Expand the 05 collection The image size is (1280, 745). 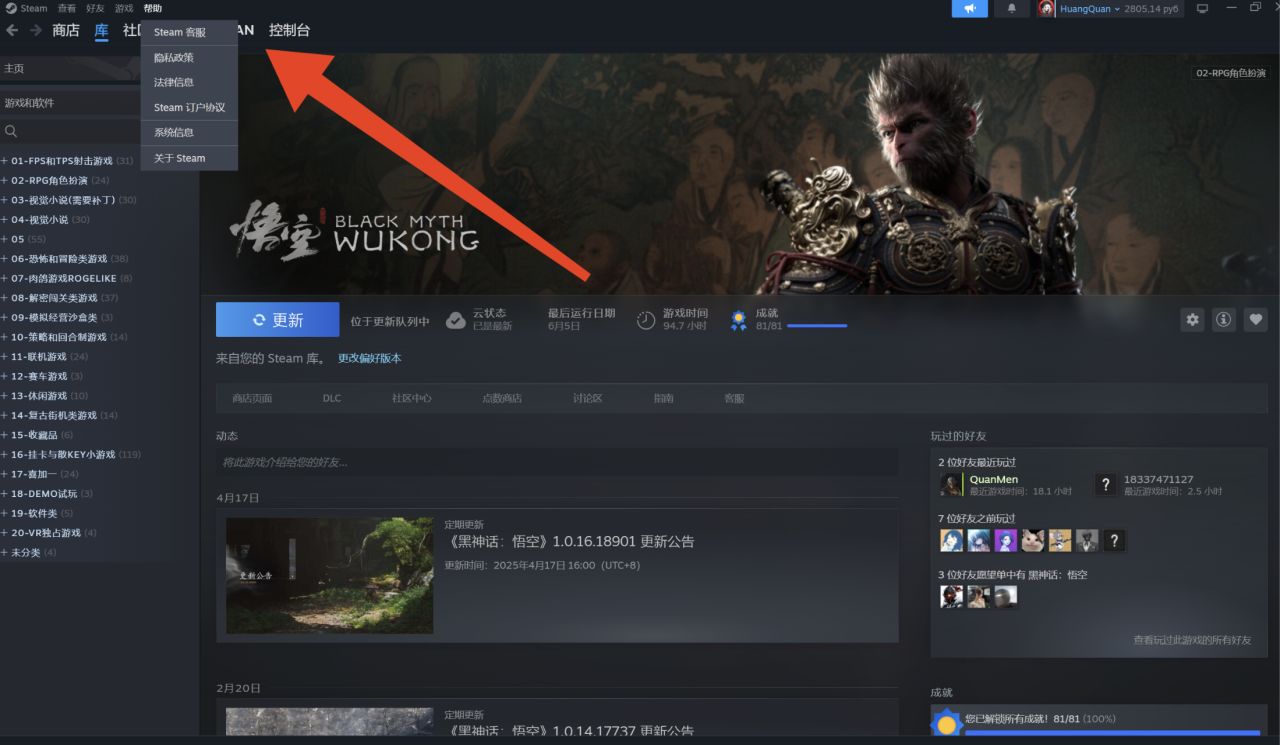(4, 239)
